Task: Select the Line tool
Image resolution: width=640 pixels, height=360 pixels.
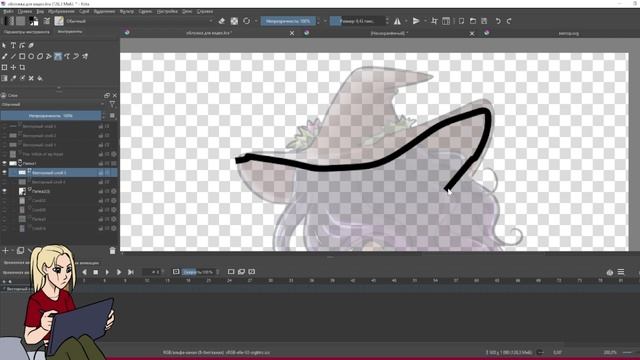Action: click(x=13, y=56)
